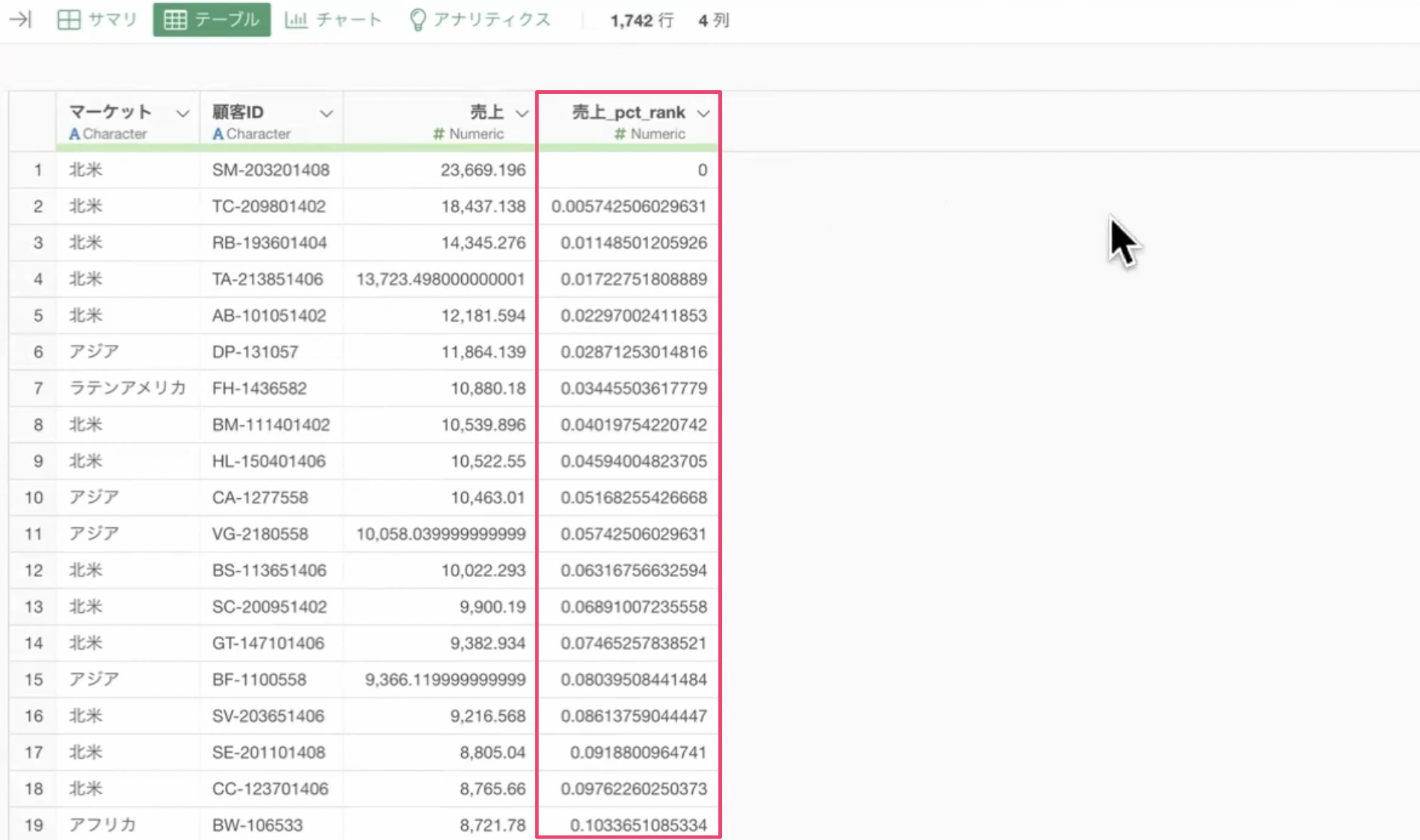Click the 4 列 column count
The image size is (1420, 840).
tap(714, 20)
